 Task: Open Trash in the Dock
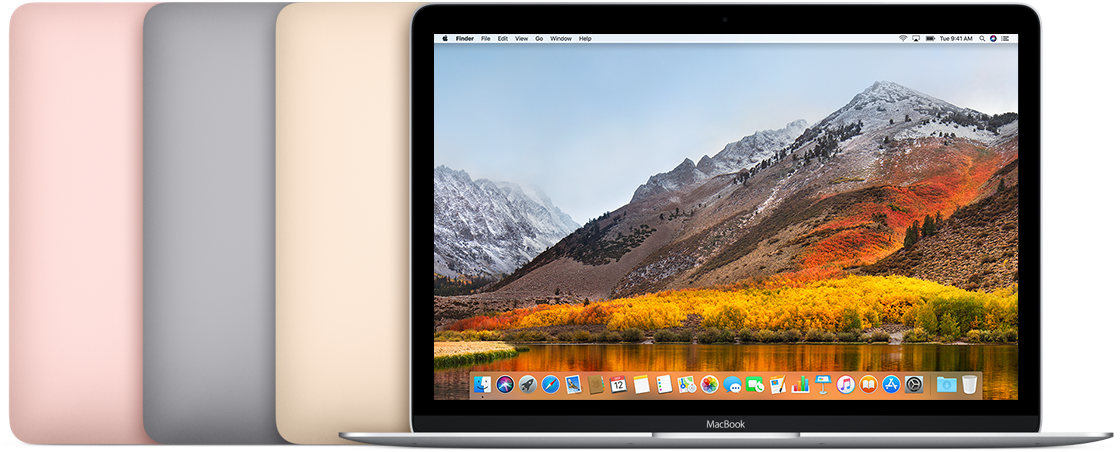969,384
